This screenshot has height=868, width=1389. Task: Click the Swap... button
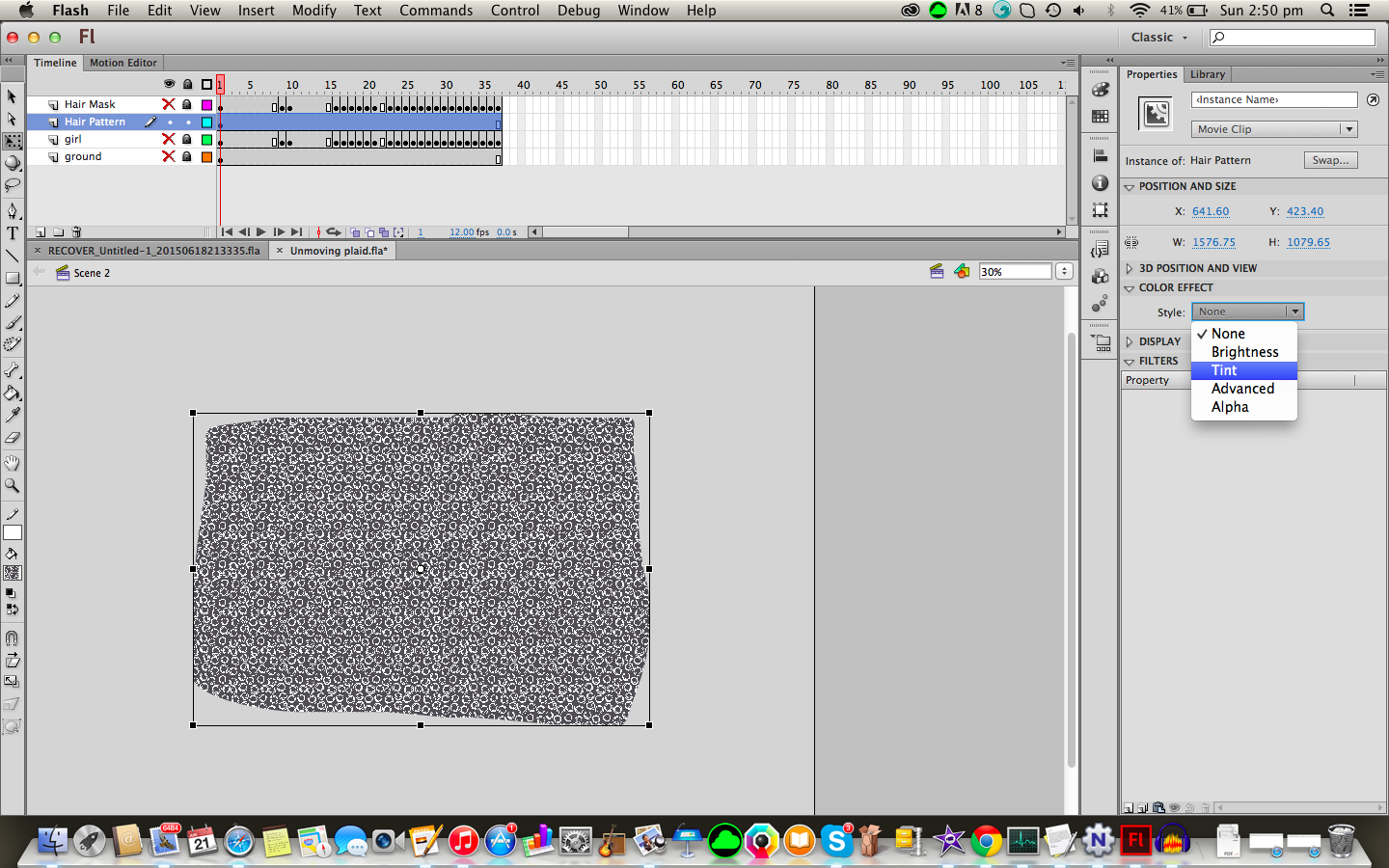[1330, 160]
